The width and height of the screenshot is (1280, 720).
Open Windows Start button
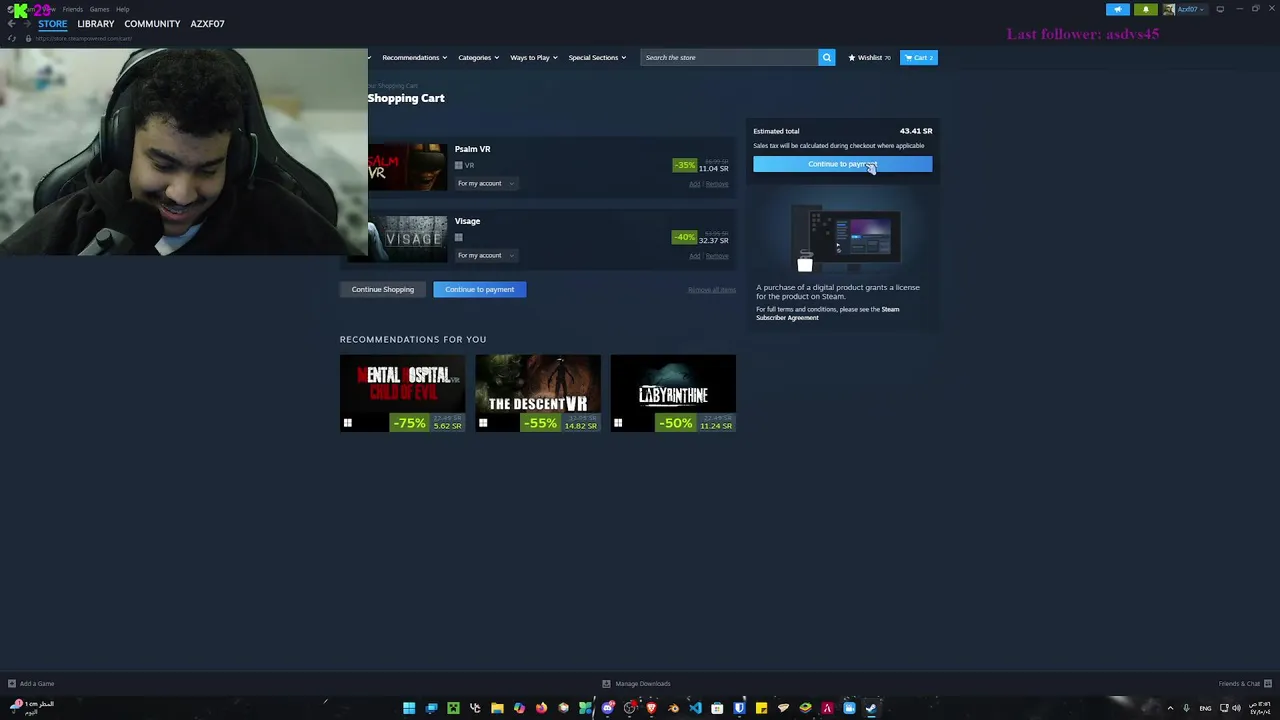409,708
